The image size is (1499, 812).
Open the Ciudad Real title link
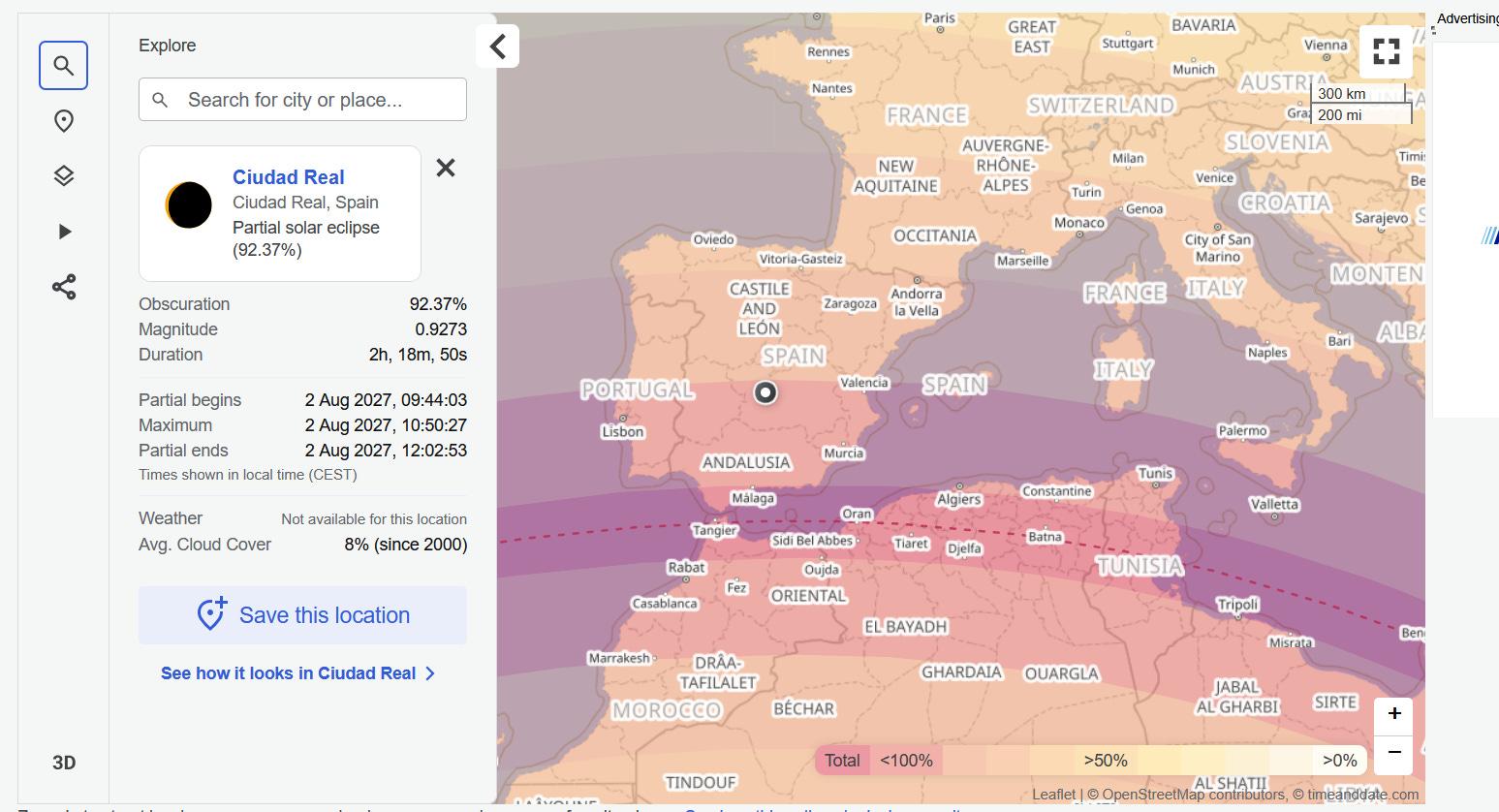[289, 177]
